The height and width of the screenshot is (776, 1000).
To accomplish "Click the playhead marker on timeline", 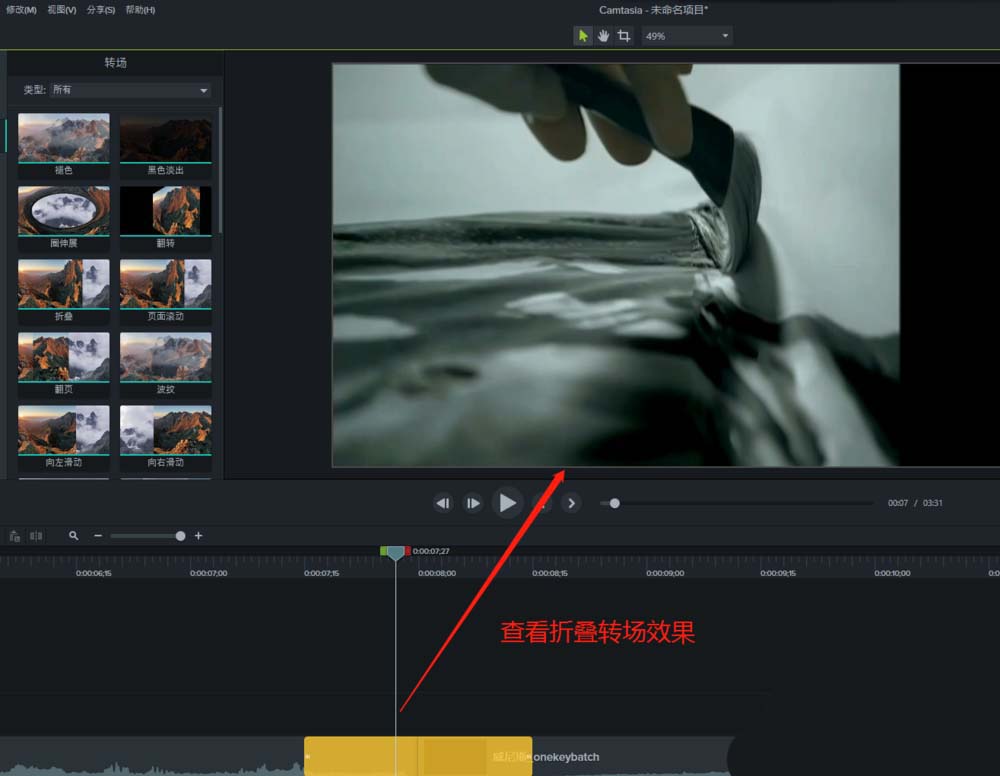I will tap(396, 552).
